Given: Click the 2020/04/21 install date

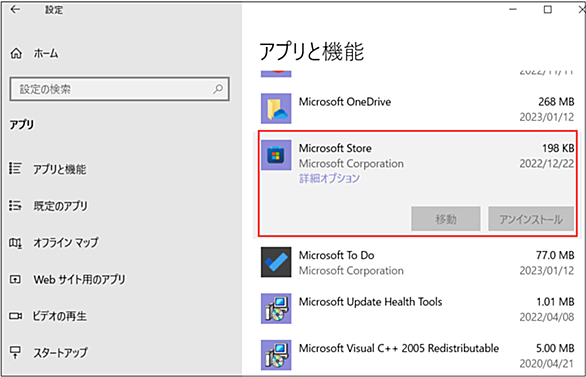Looking at the screenshot, I should 546,363.
